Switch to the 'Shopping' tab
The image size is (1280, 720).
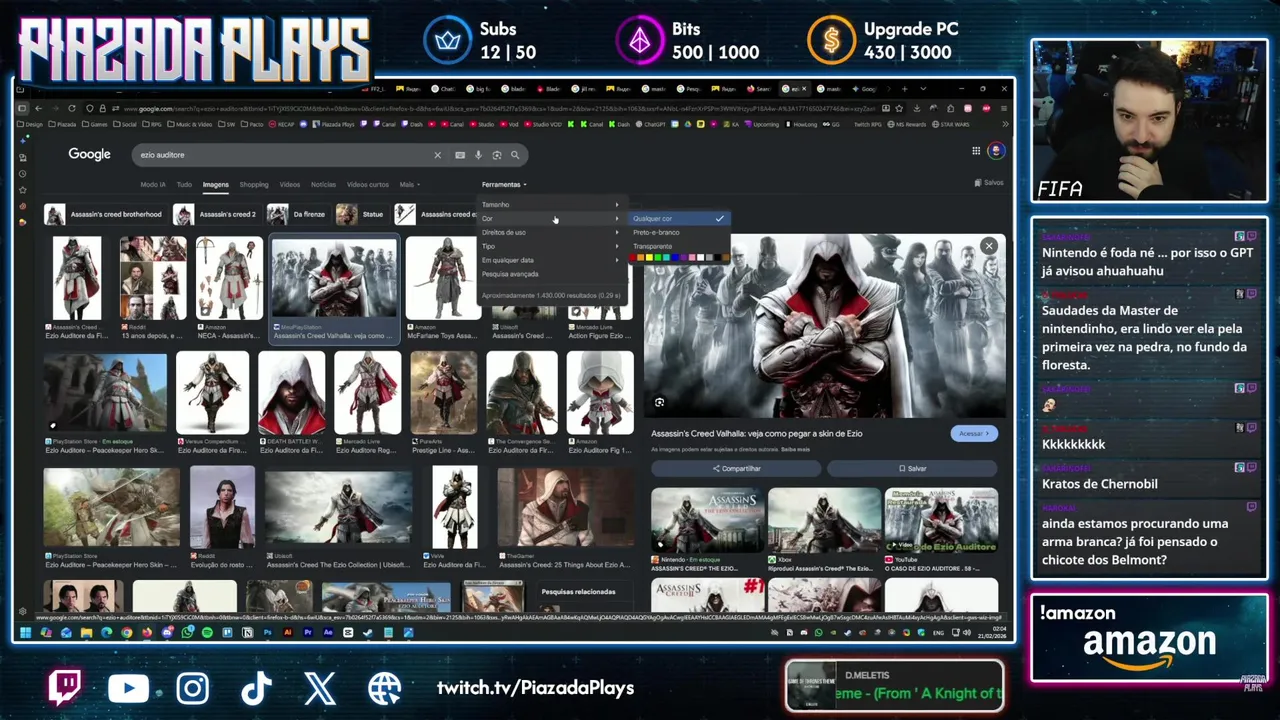(254, 184)
